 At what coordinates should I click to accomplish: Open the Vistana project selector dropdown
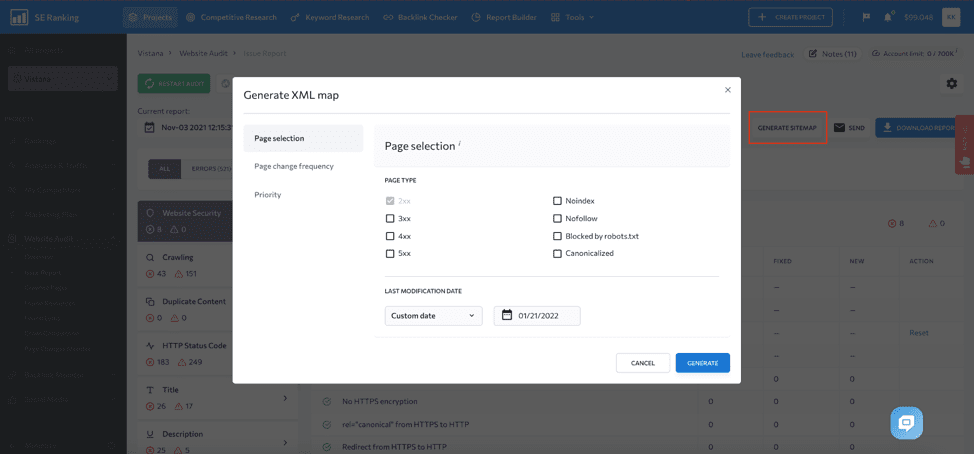coord(63,79)
